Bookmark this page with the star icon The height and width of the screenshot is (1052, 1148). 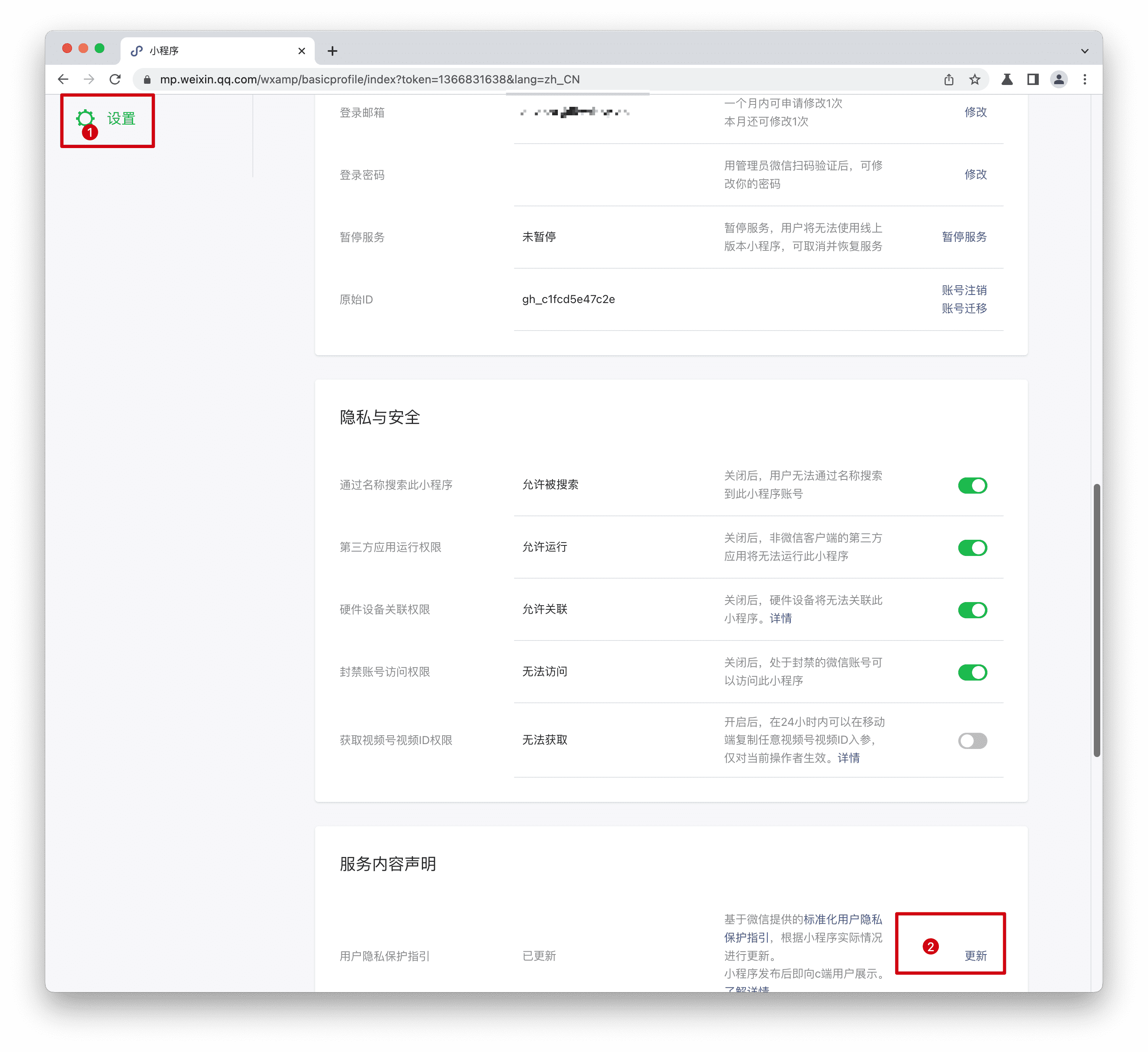(975, 79)
